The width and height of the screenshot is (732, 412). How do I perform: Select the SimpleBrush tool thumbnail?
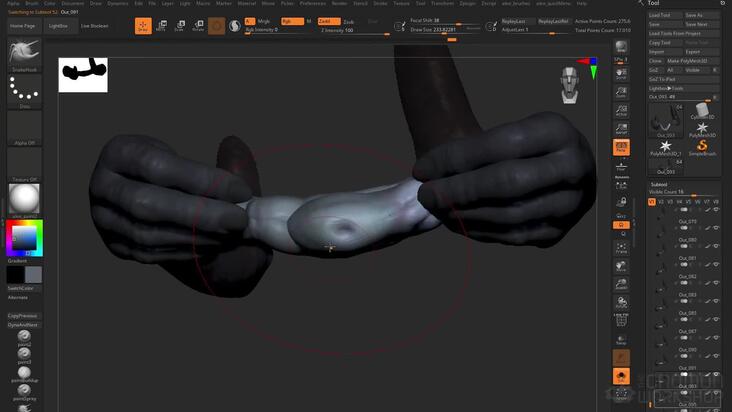click(702, 147)
